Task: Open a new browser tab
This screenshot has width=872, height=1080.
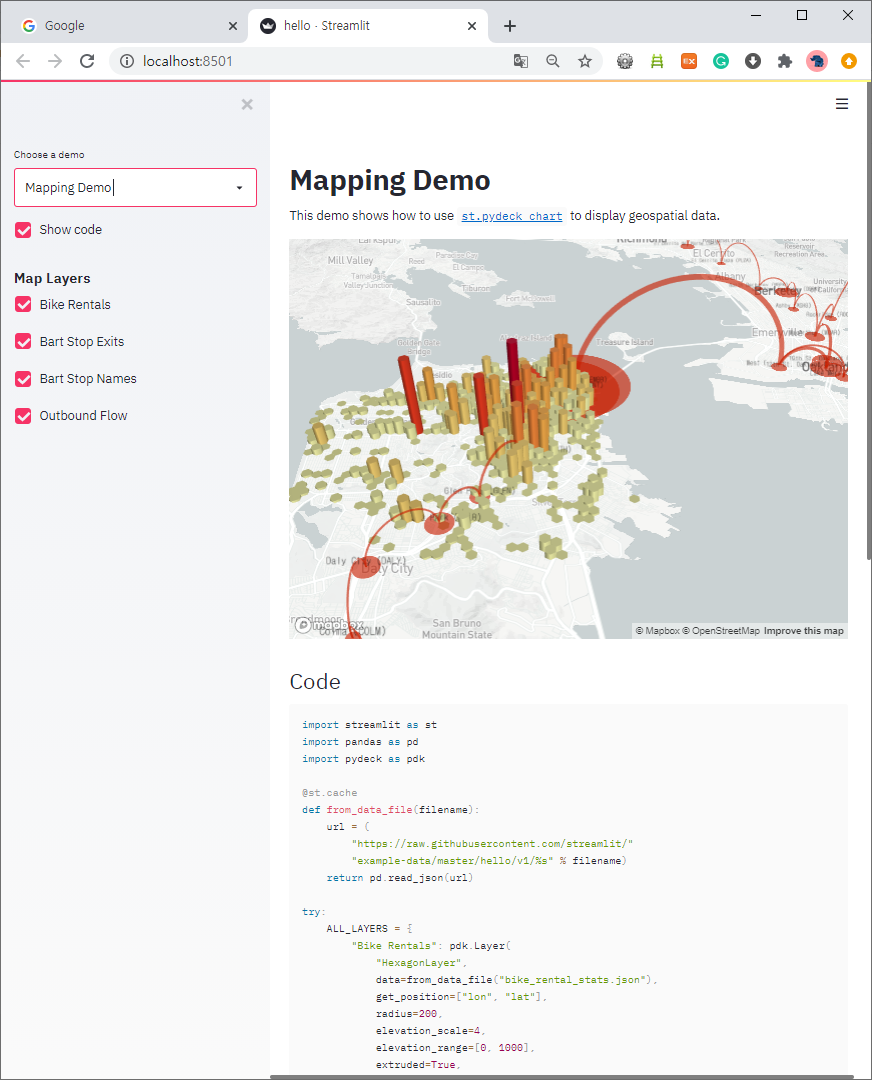Action: (x=510, y=26)
